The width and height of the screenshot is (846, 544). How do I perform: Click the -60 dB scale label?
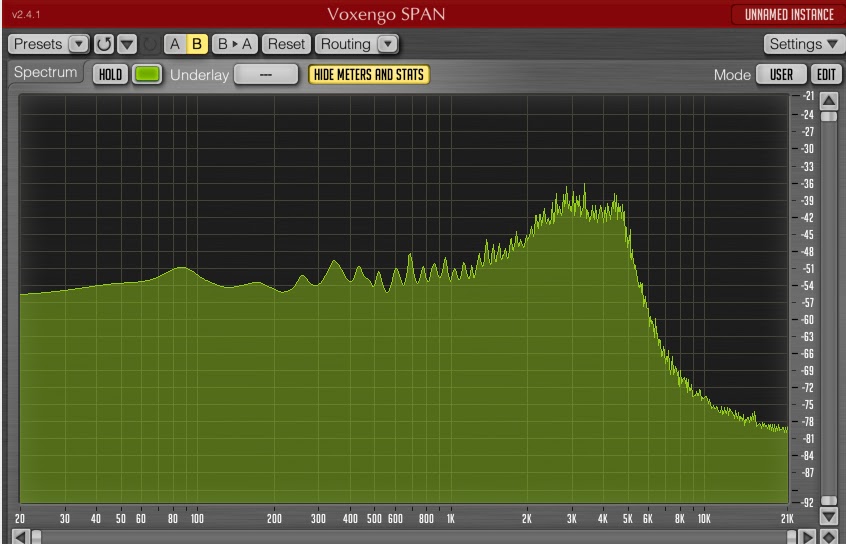pos(808,320)
